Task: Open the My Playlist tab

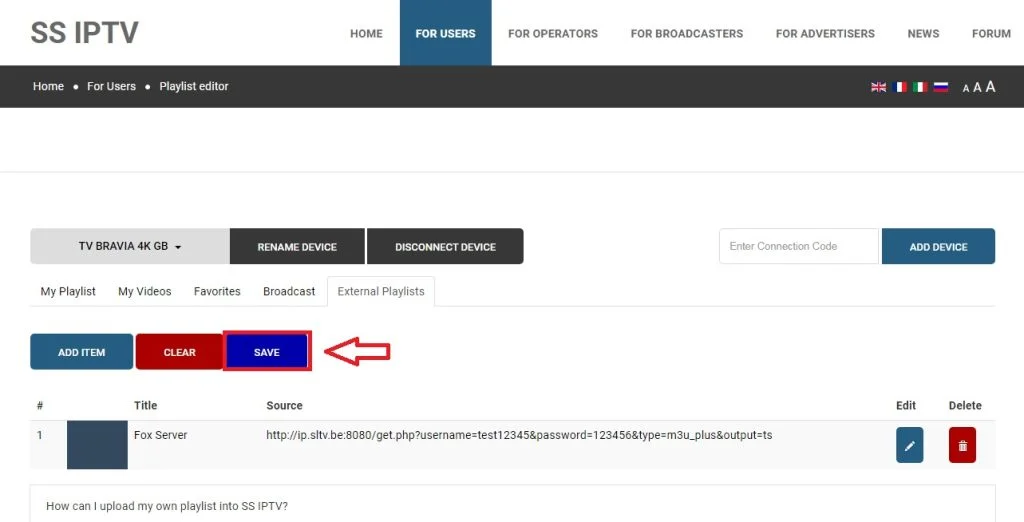Action: click(68, 291)
